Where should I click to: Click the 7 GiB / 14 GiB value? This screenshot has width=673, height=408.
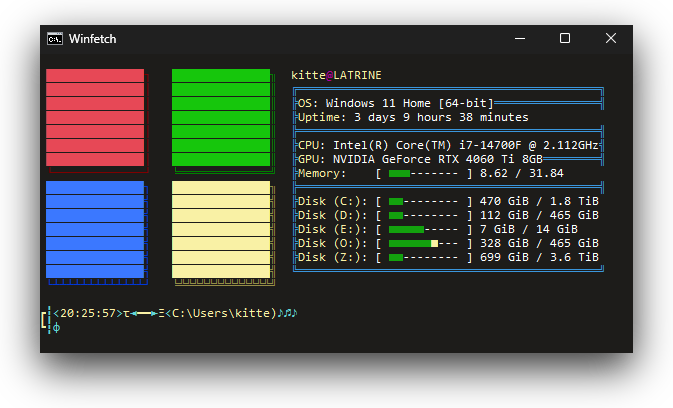[529, 229]
